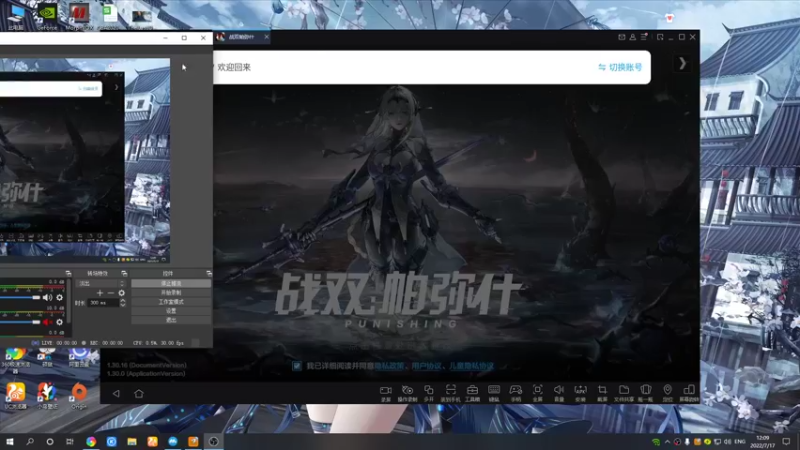Viewport: 800px width, 450px height.
Task: Add a scene transition with plus icon
Action: pyautogui.click(x=100, y=293)
